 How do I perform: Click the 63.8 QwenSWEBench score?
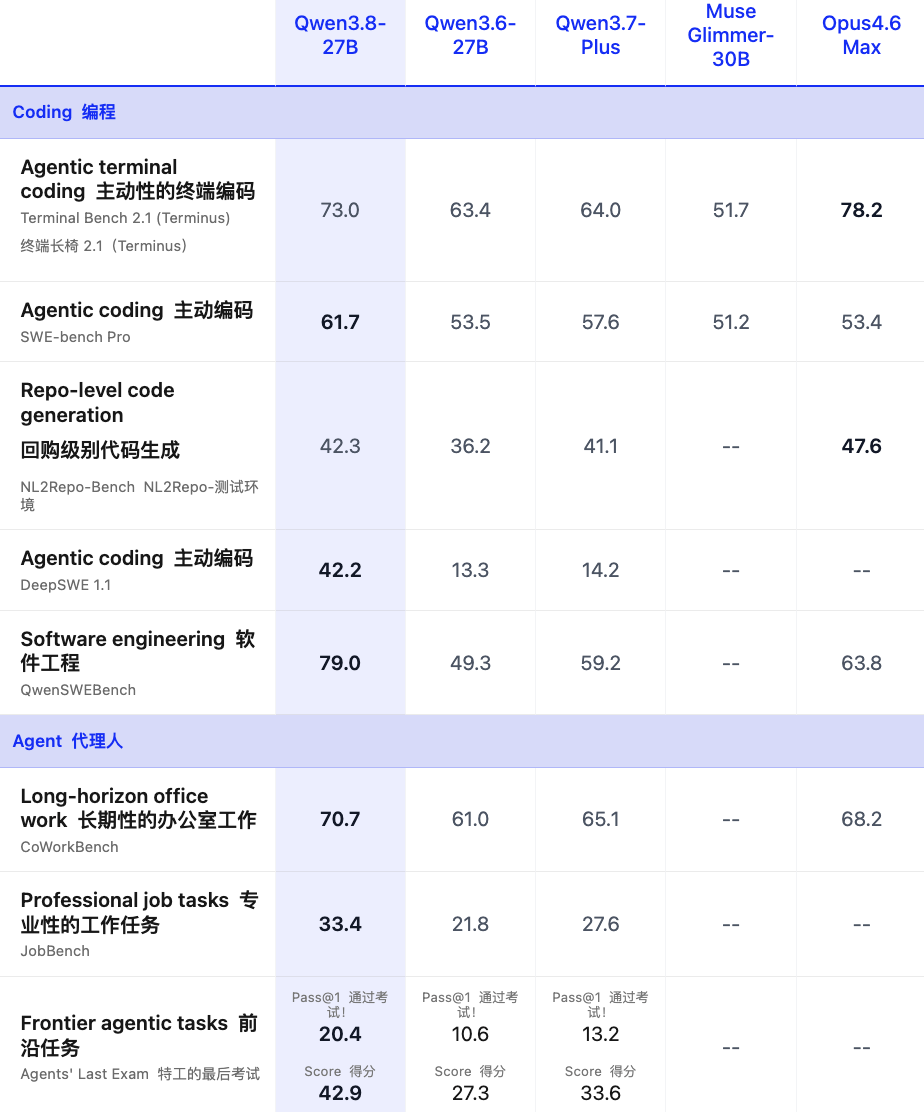(861, 663)
